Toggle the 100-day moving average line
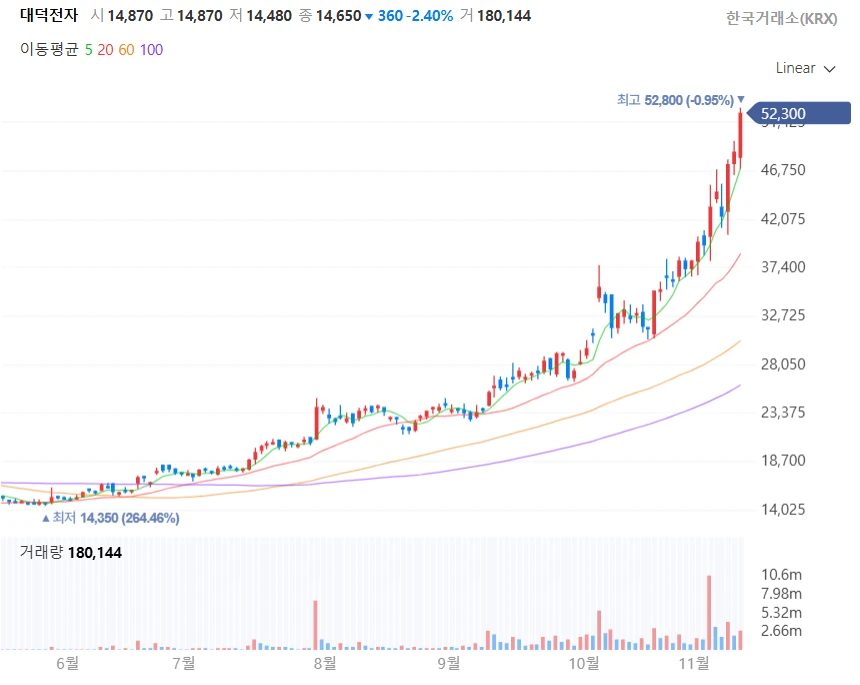Viewport: 860px width, 685px height. click(151, 49)
